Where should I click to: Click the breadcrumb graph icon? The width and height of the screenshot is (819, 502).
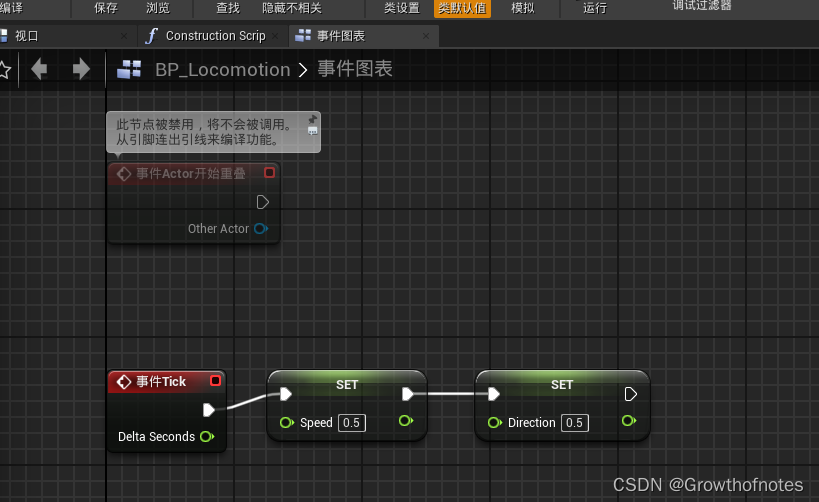click(x=129, y=69)
